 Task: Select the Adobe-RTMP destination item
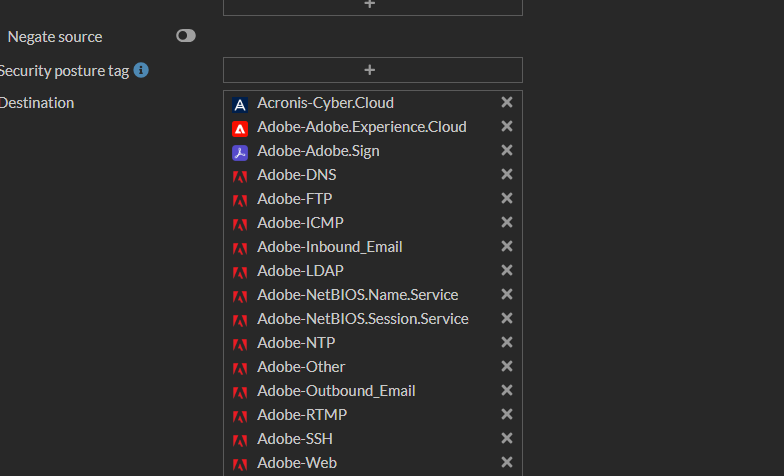[302, 415]
